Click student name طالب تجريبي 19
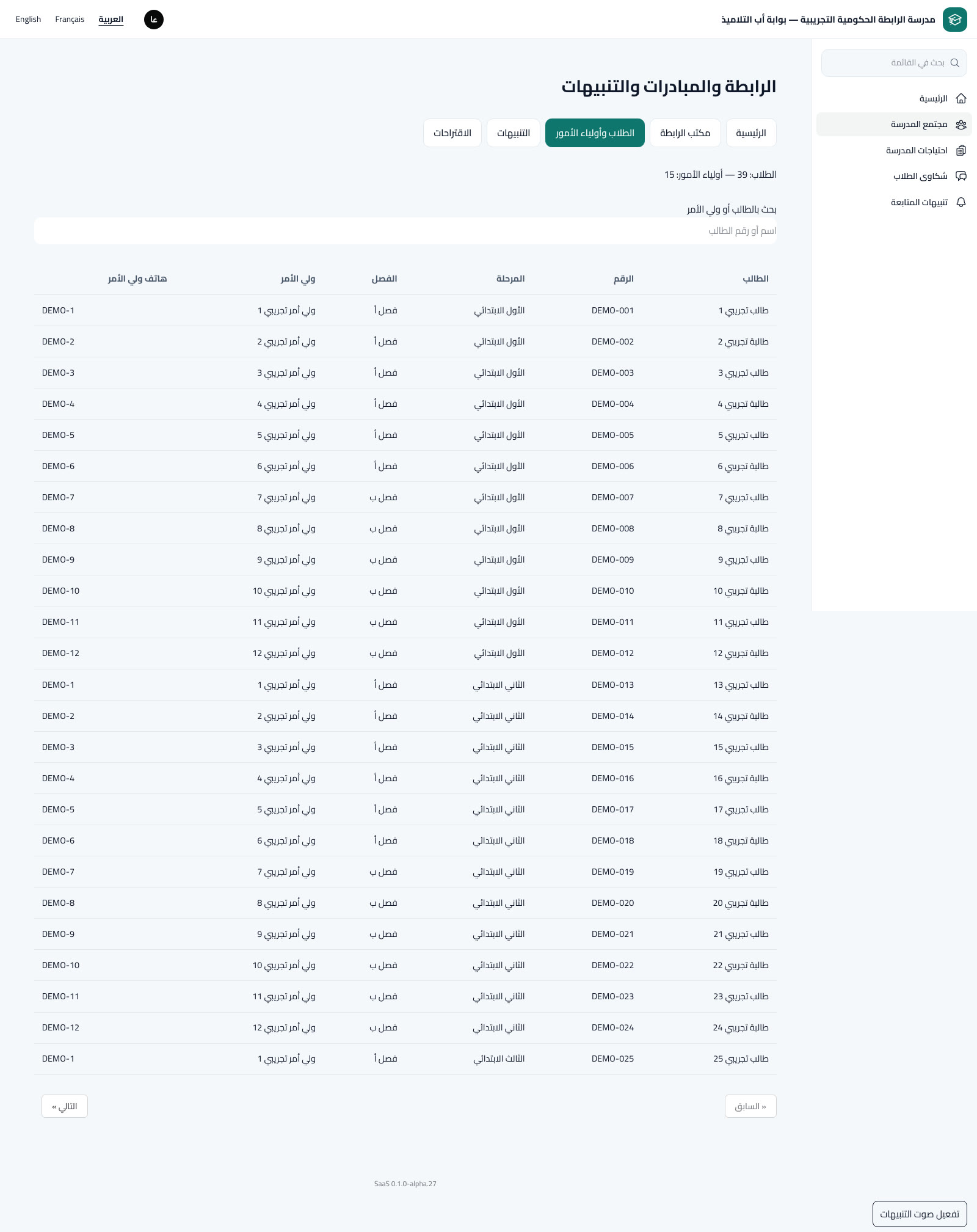Image resolution: width=977 pixels, height=1232 pixels. click(741, 872)
